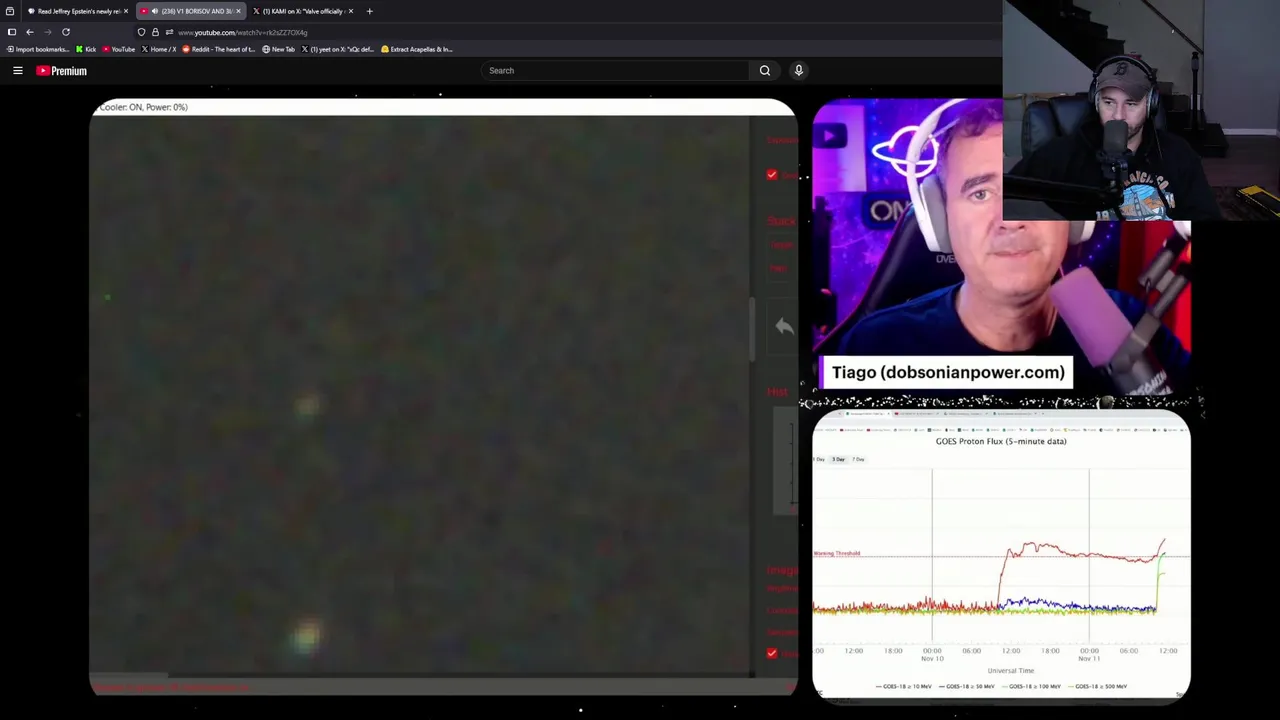The height and width of the screenshot is (720, 1280).
Task: Switch to the Jeffrey Epstein article tab
Action: pyautogui.click(x=78, y=11)
